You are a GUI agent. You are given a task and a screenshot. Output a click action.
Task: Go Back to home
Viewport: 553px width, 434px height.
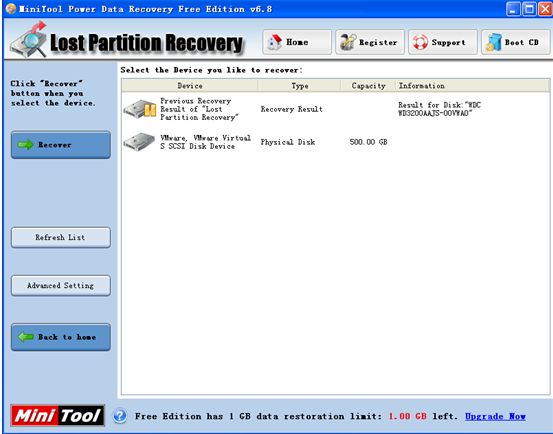(61, 337)
